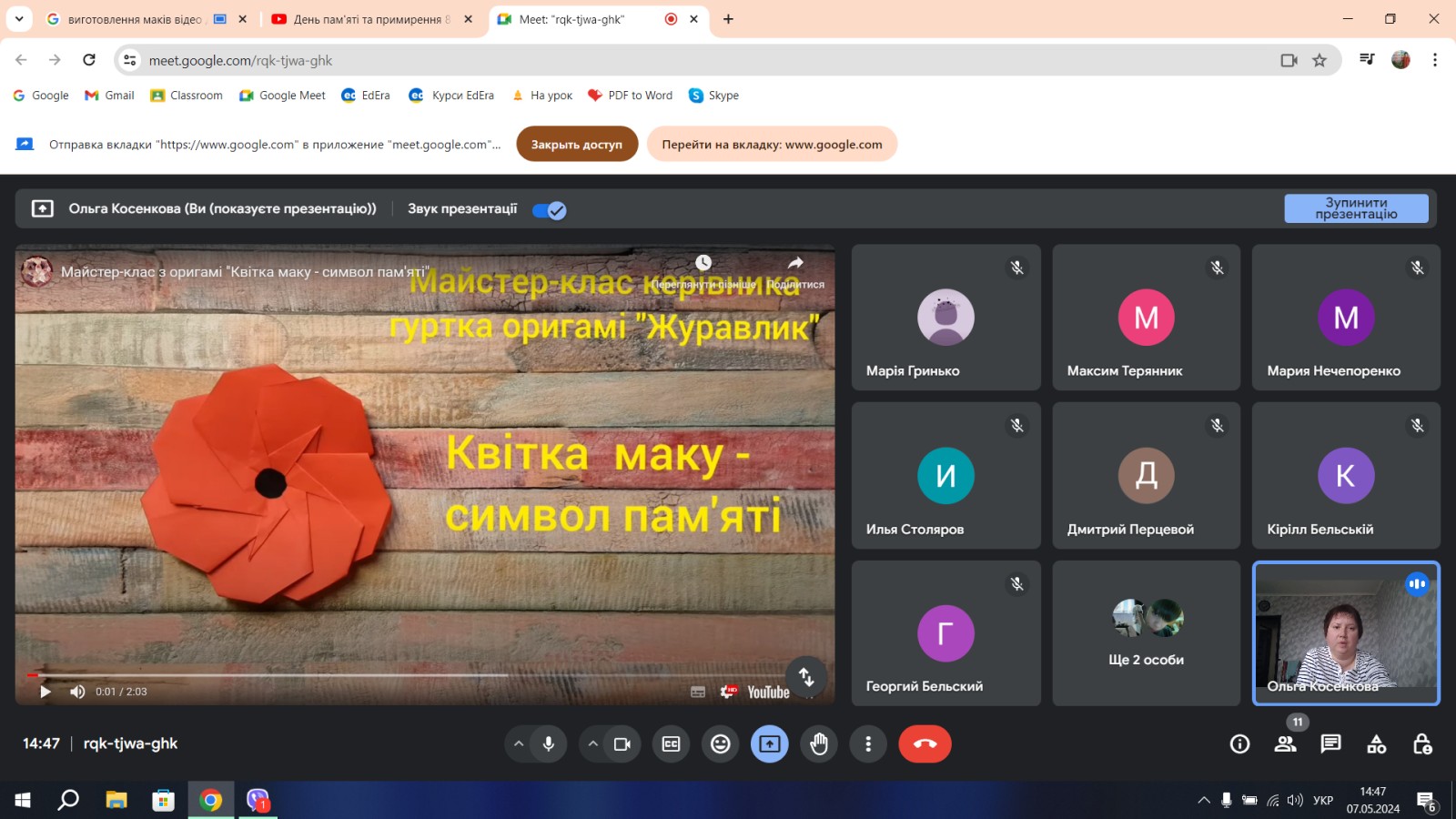The height and width of the screenshot is (819, 1456).
Task: Expand audio settings chevron
Action: 519,744
